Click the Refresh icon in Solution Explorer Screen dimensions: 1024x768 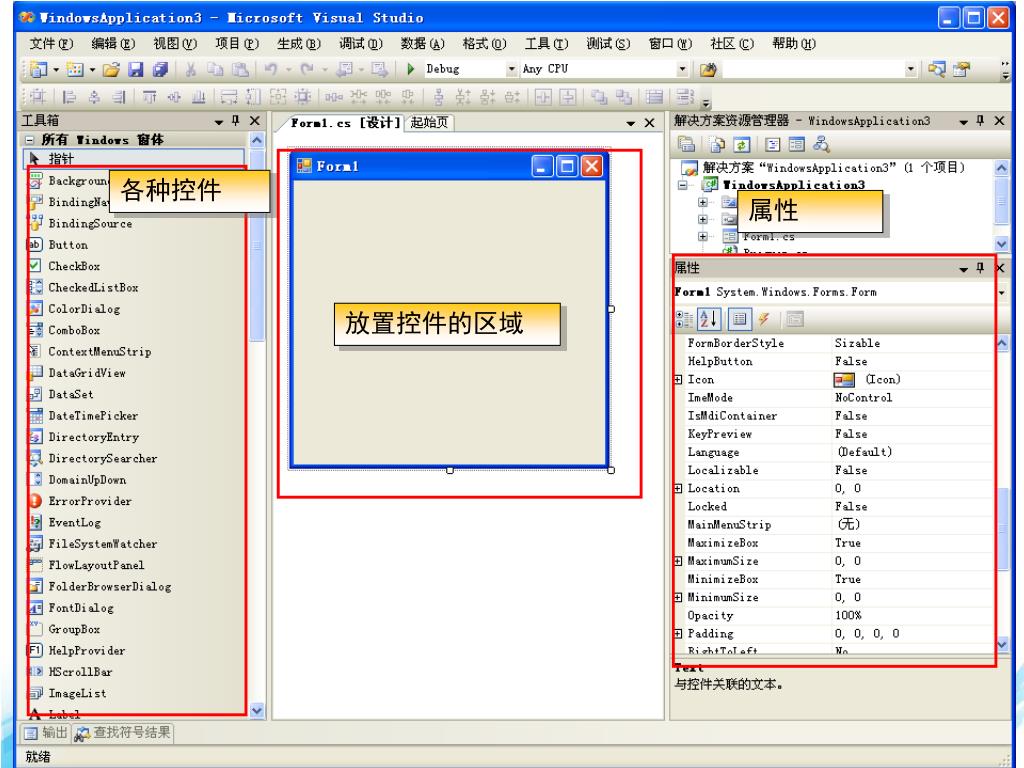click(x=742, y=144)
